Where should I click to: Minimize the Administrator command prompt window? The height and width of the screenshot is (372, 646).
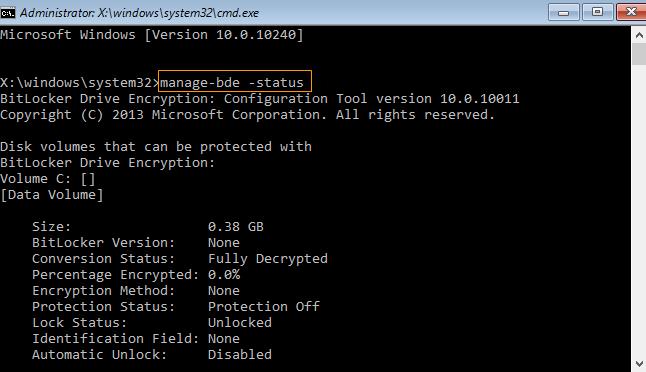tap(564, 12)
